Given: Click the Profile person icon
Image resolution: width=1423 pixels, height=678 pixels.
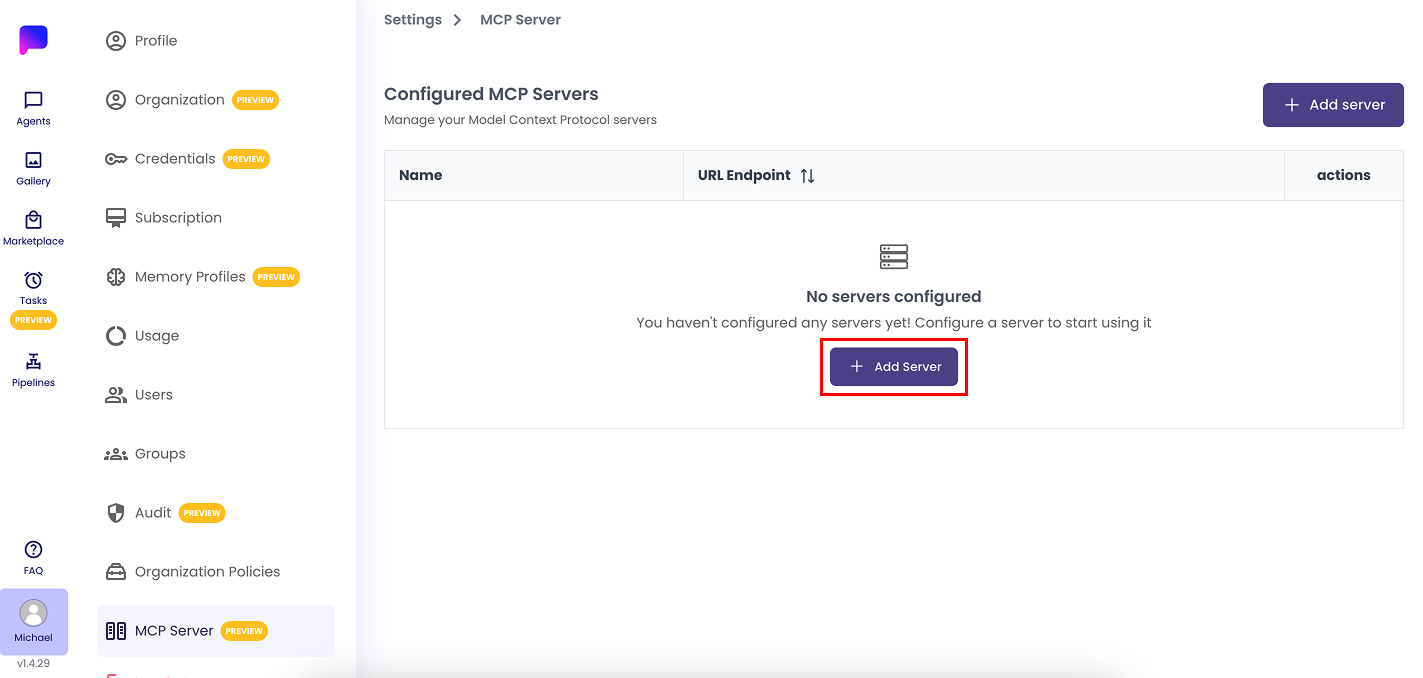Looking at the screenshot, I should pyautogui.click(x=116, y=41).
